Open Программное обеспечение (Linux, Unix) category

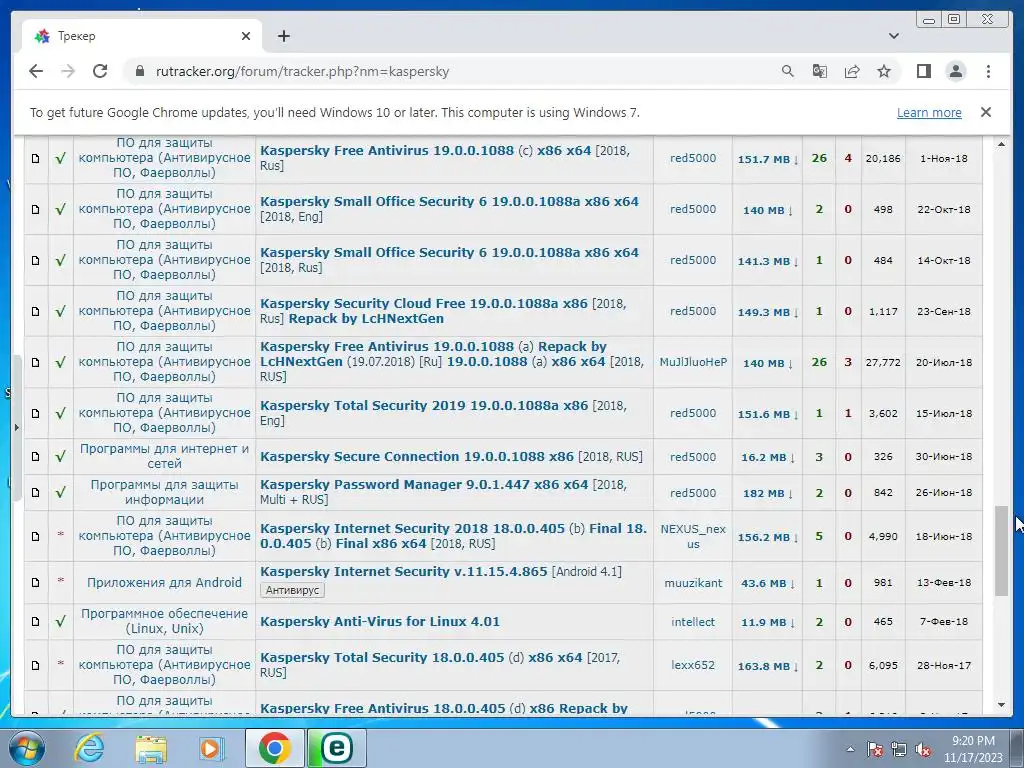pos(164,620)
